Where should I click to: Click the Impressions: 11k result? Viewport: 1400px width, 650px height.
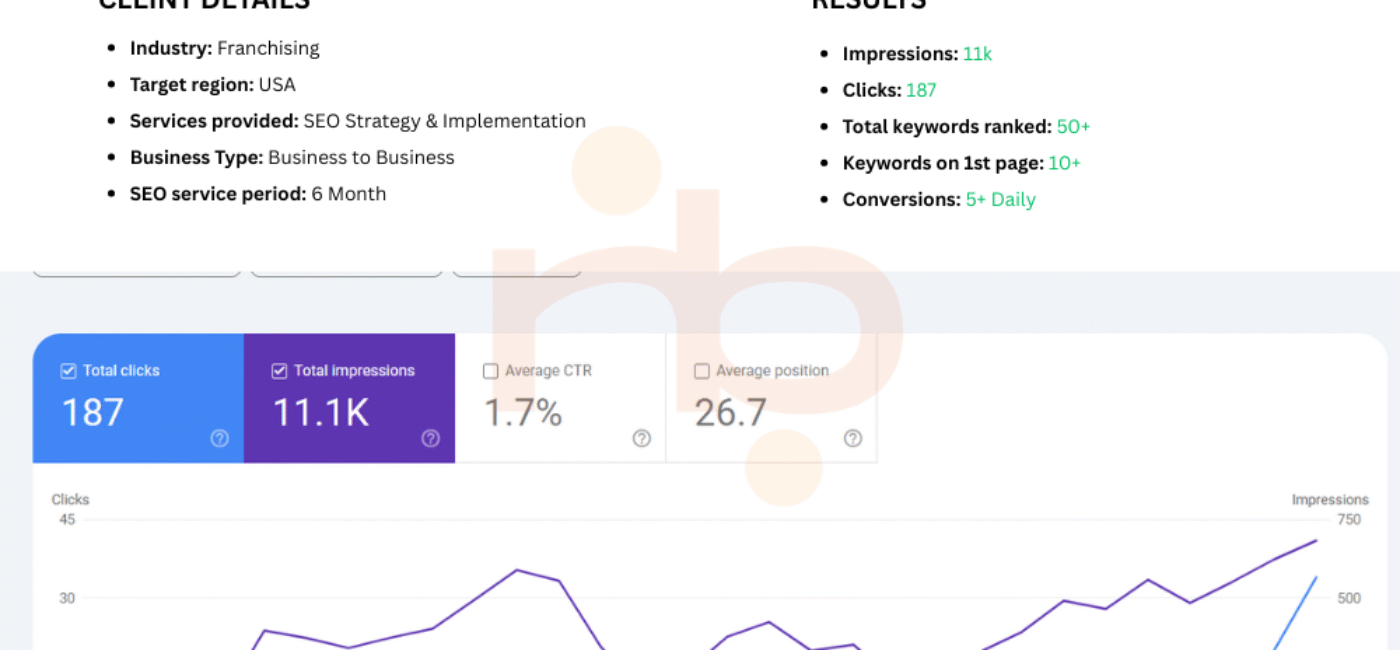click(917, 54)
